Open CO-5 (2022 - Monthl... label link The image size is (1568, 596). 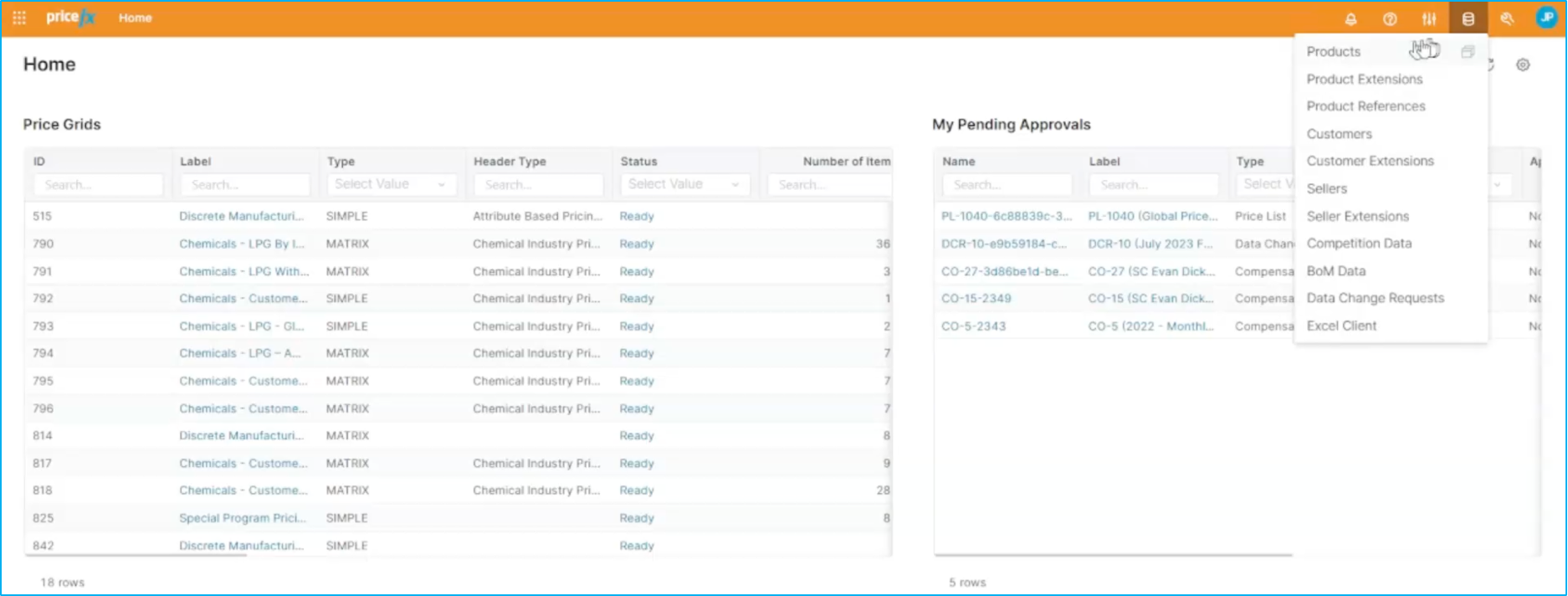point(1150,326)
